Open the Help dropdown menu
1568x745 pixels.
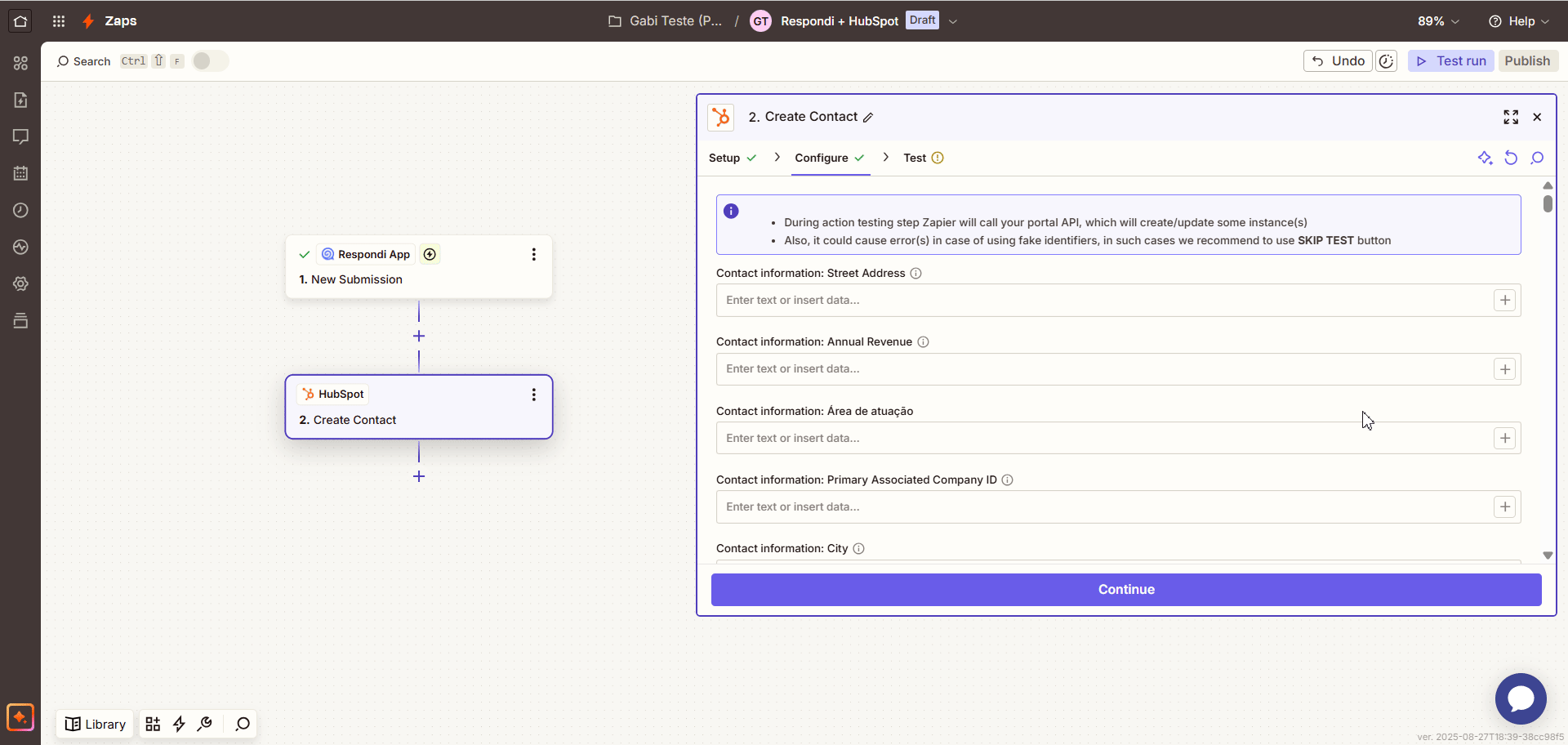[1519, 21]
